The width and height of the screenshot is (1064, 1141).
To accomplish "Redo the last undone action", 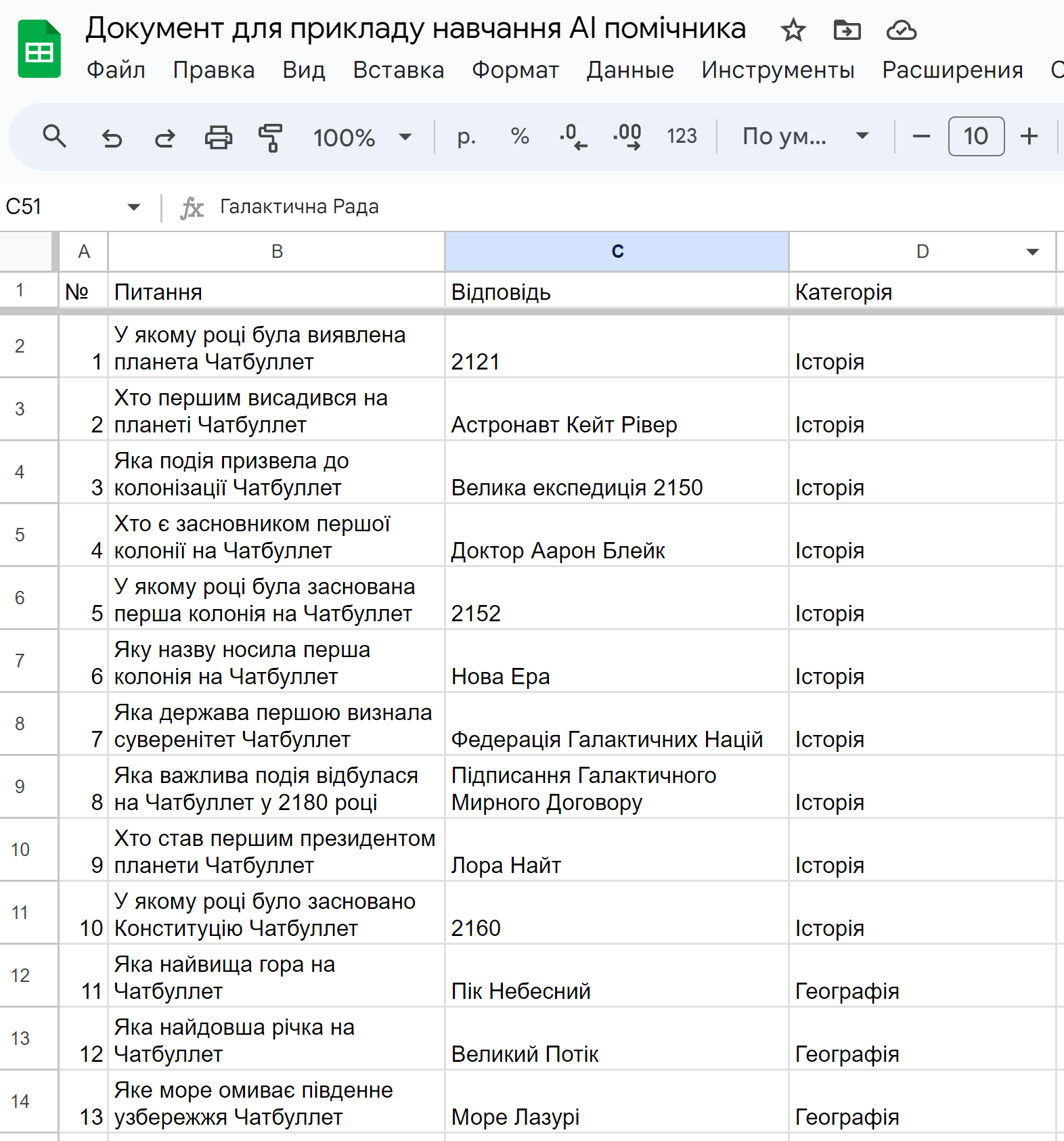I will coord(164,137).
